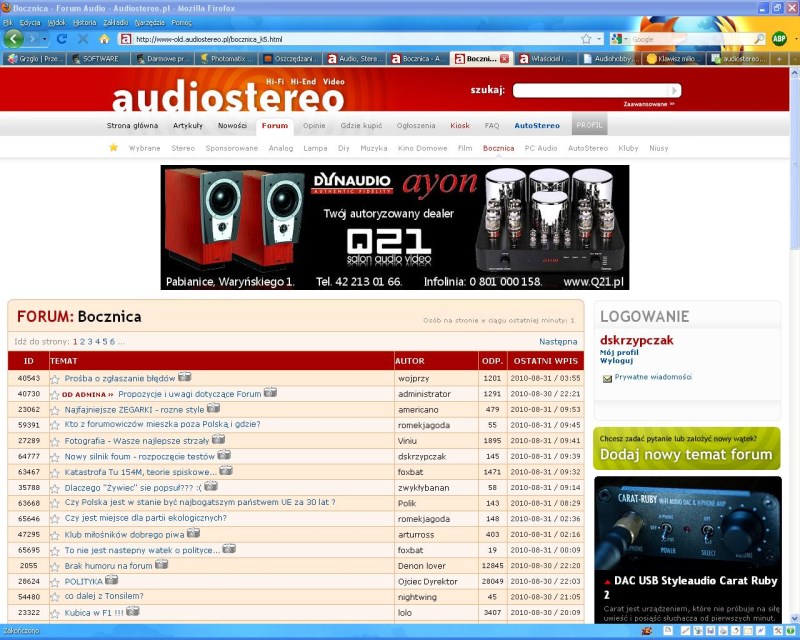Click the envelope icon beside Prywatne wiadomości

(x=607, y=379)
